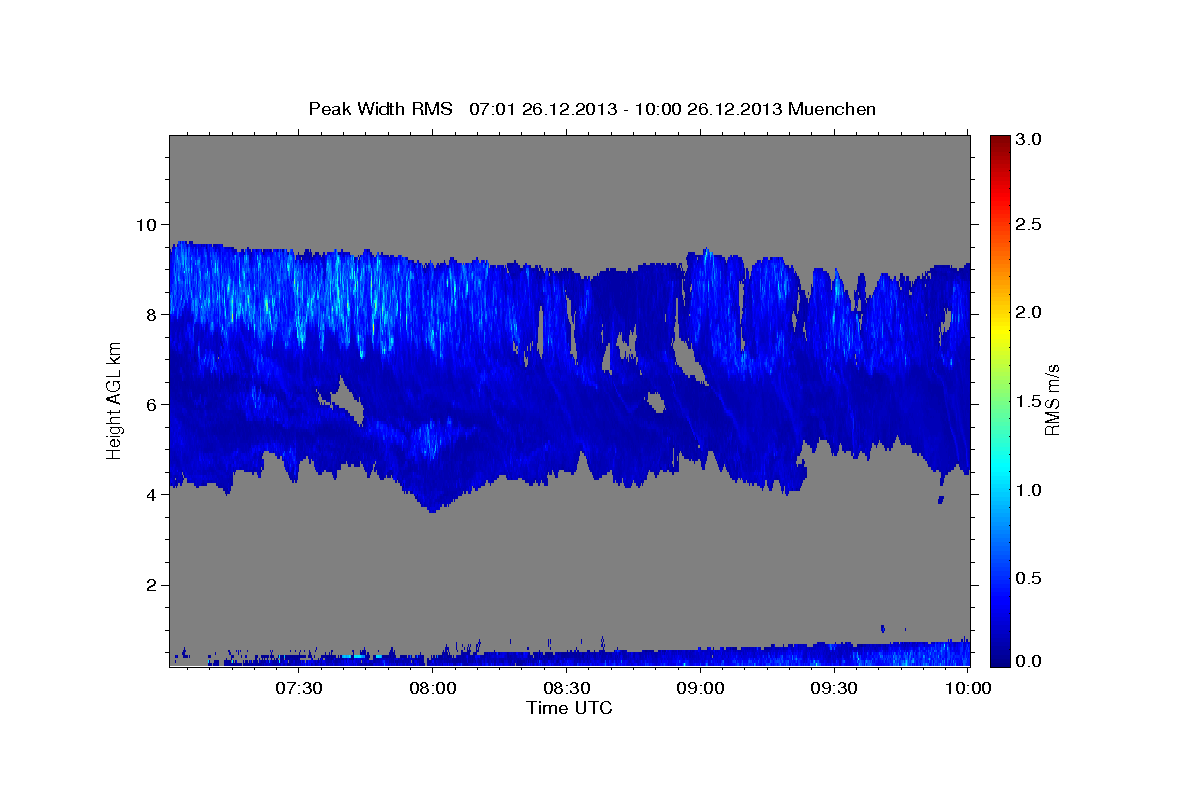
Task: Click the 10:00 time tick label
Action: click(x=968, y=689)
